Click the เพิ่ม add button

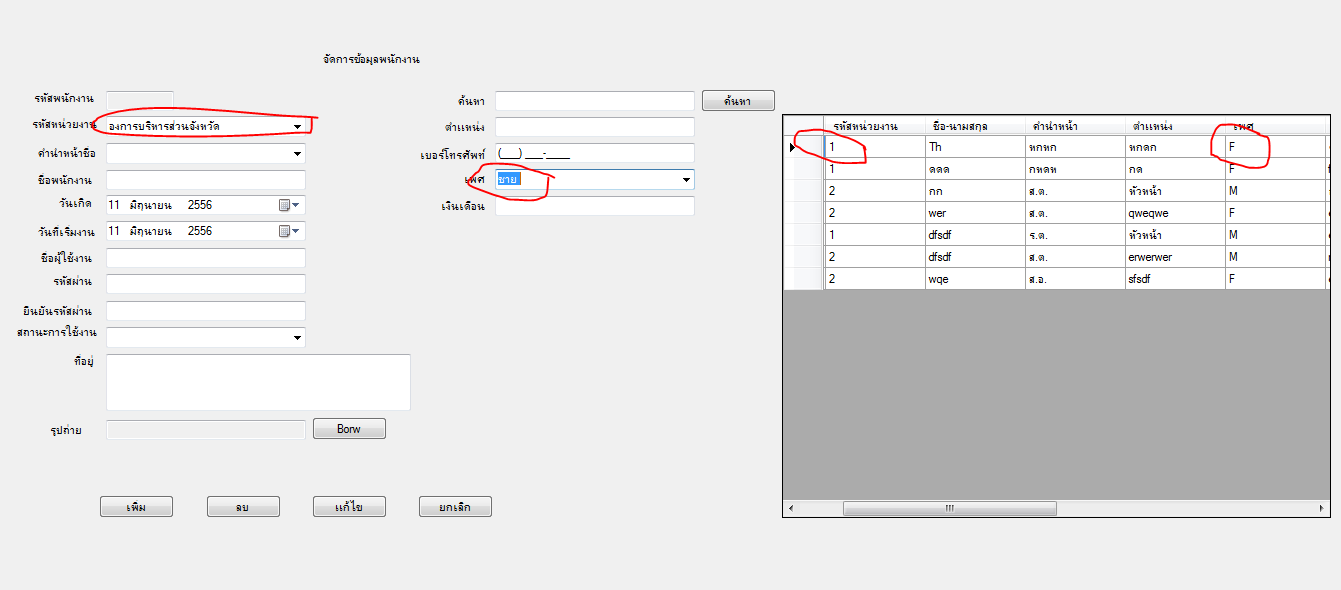136,507
